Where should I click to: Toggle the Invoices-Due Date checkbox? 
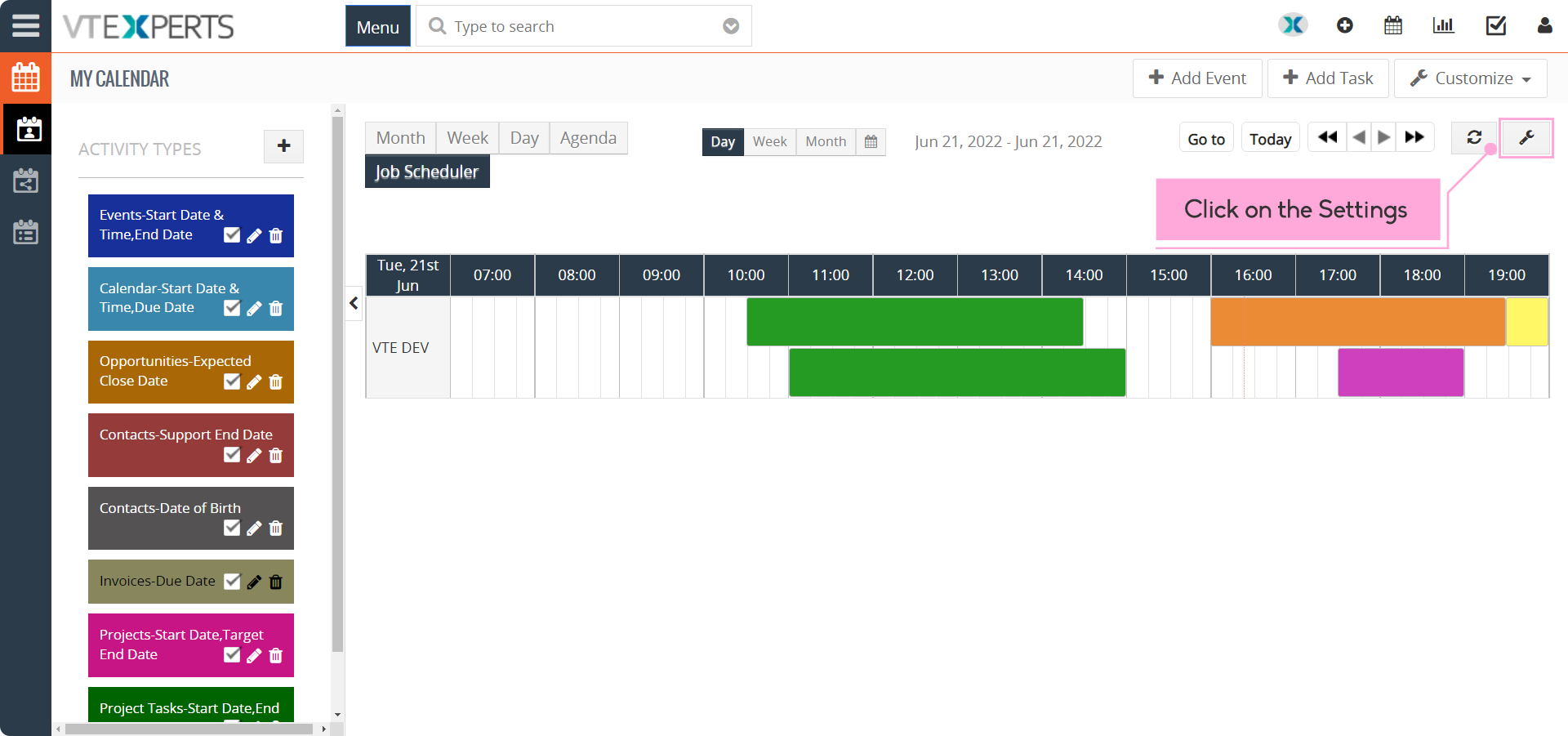(232, 582)
